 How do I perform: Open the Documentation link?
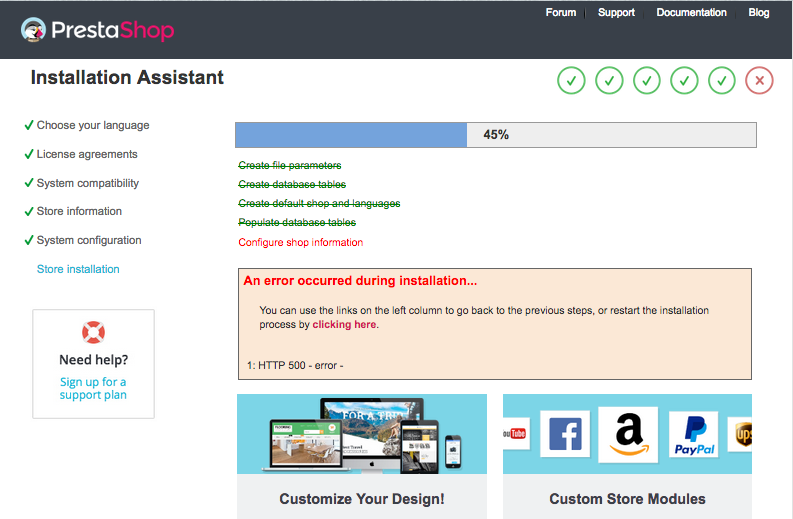[691, 13]
